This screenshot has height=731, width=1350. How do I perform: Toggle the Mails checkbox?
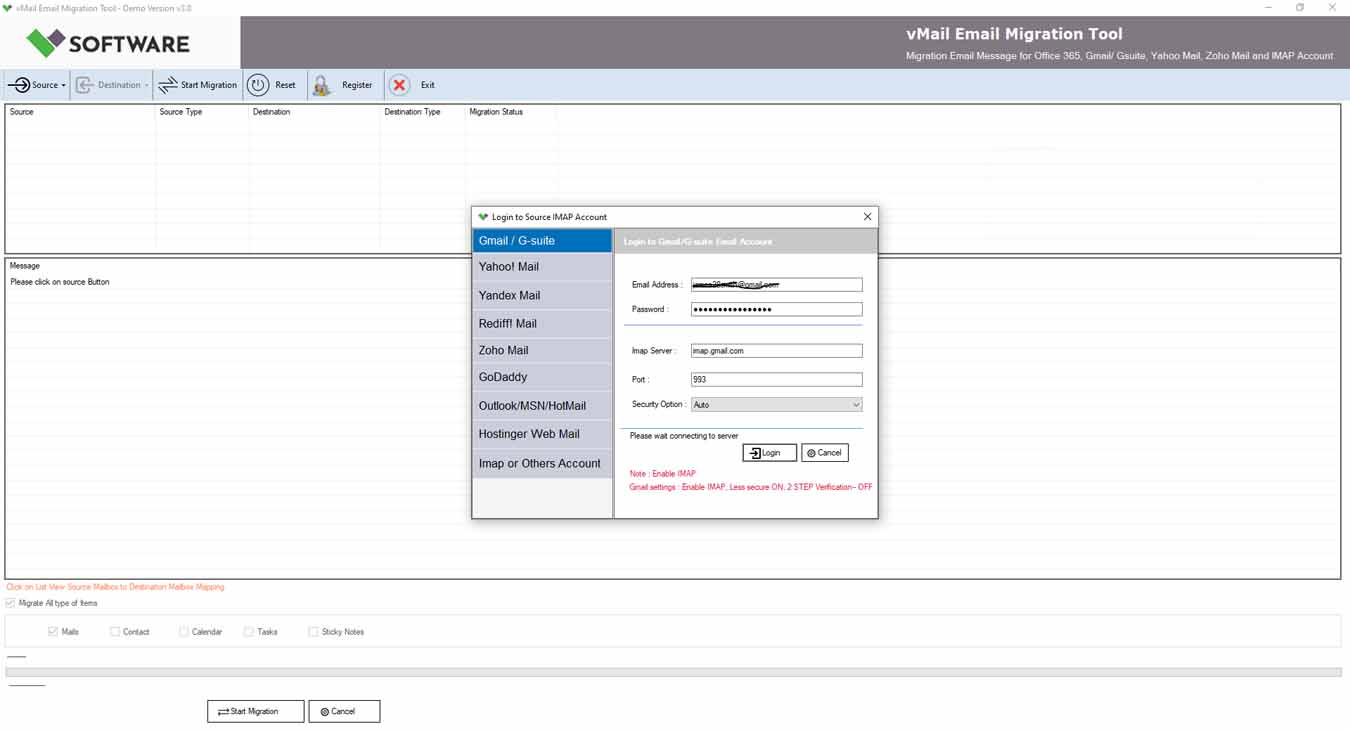53,632
